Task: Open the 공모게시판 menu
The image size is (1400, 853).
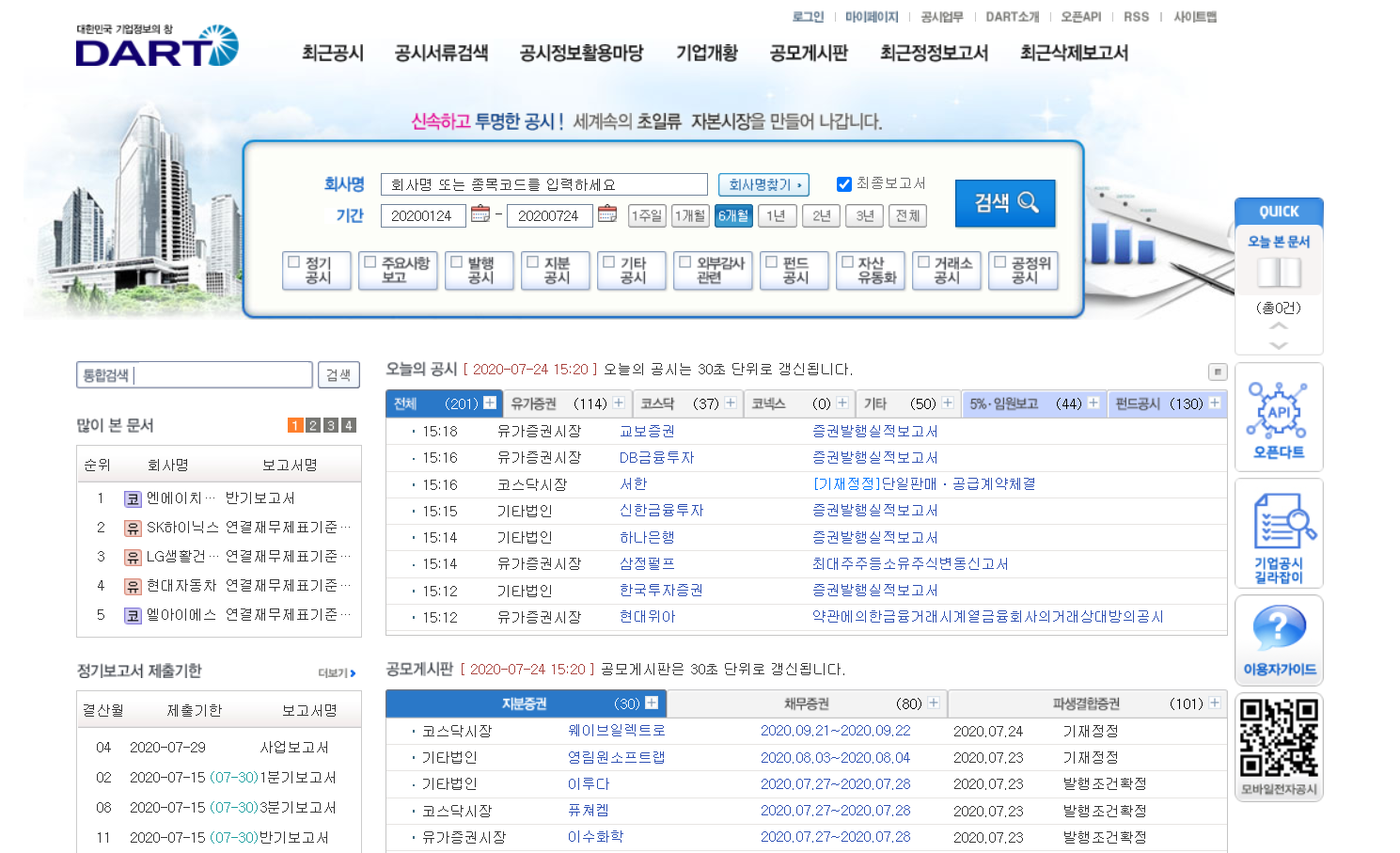Action: point(809,53)
